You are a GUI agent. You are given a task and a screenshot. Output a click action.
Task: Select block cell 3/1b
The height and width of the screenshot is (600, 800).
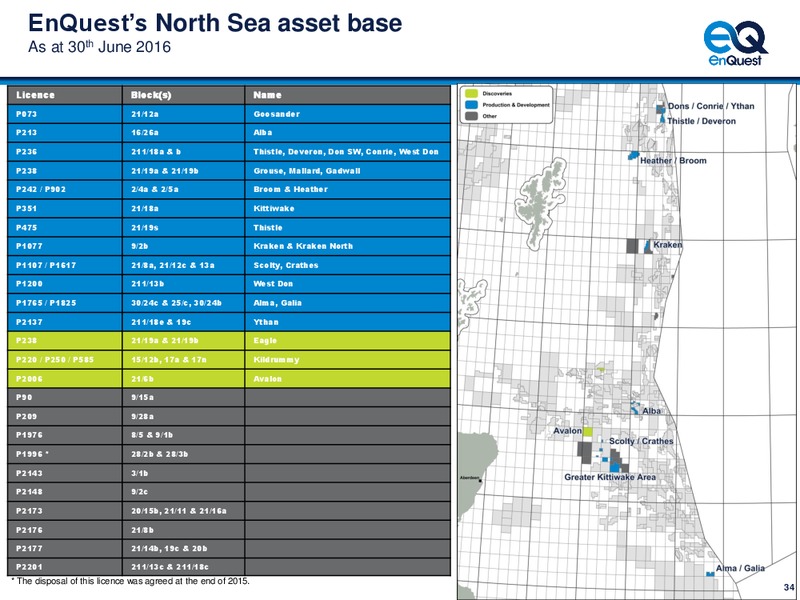184,473
